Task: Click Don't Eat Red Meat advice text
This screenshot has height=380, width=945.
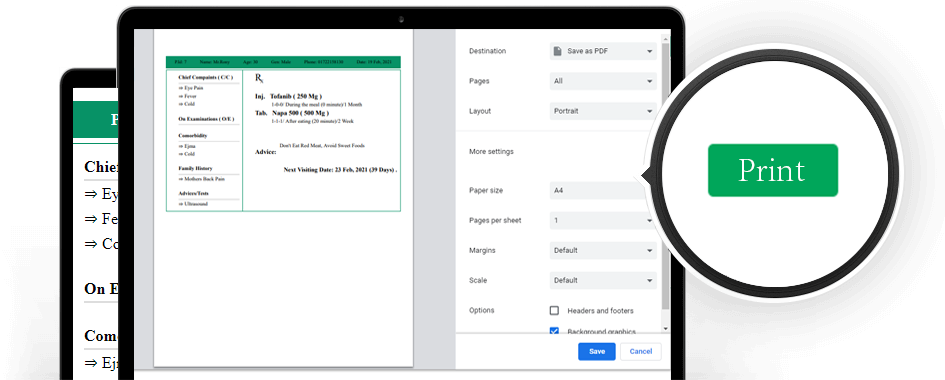Action: 322,146
